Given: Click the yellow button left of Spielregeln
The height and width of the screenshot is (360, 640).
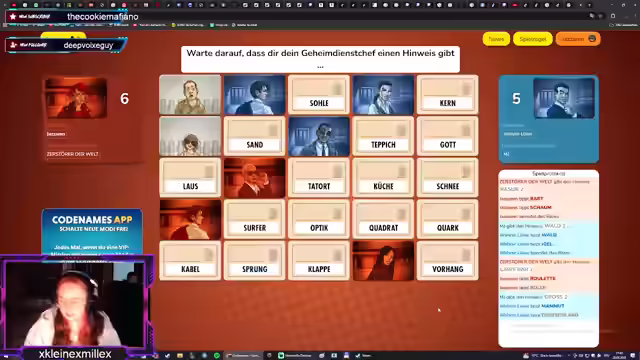Looking at the screenshot, I should coord(496,39).
